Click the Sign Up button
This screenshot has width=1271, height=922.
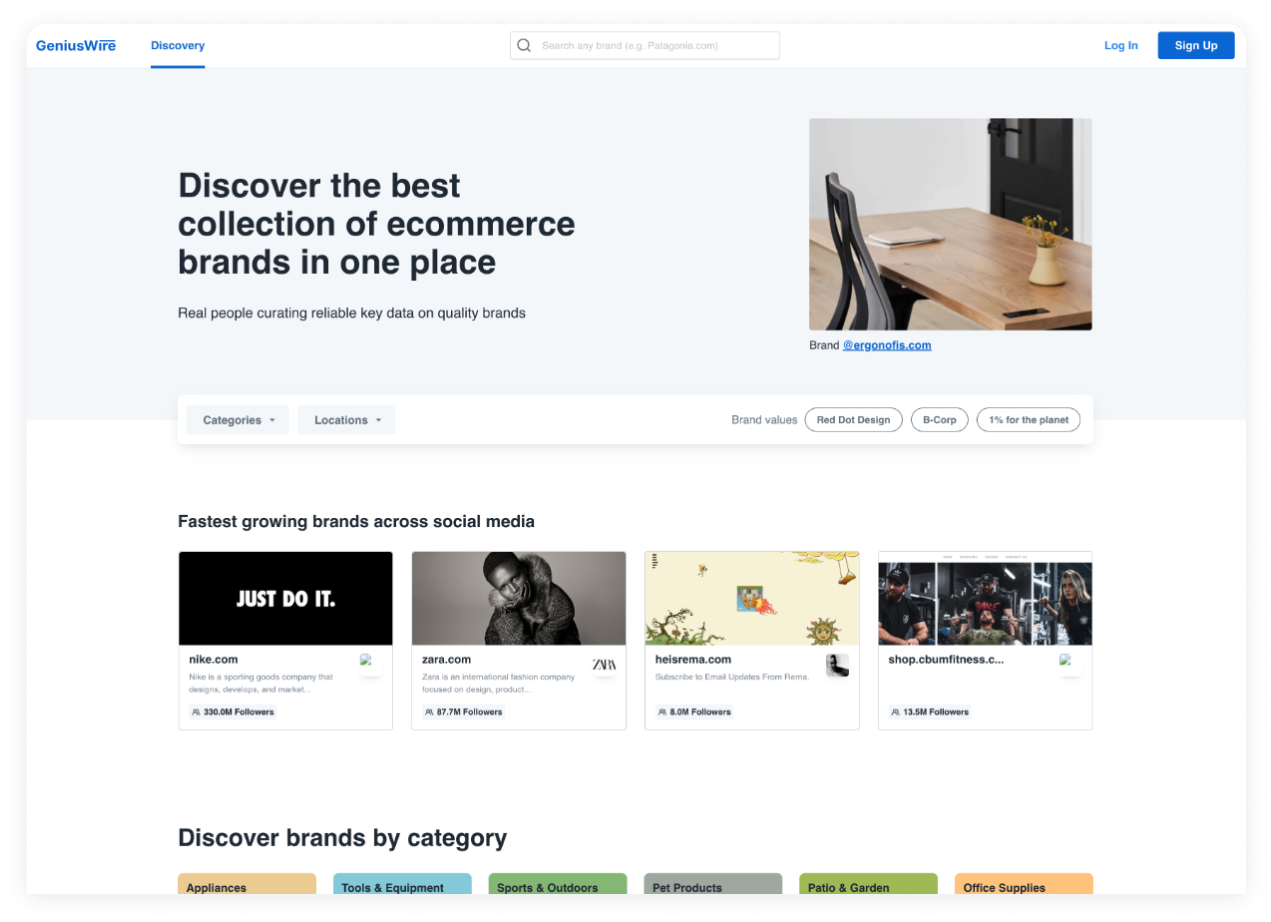click(x=1196, y=45)
